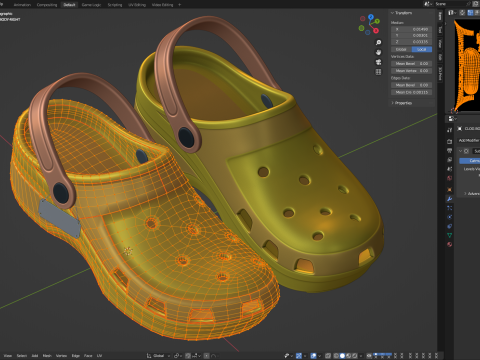Screen dimensions: 480x360
Task: Toggle X-ray mode in viewport header
Action: (x=328, y=356)
